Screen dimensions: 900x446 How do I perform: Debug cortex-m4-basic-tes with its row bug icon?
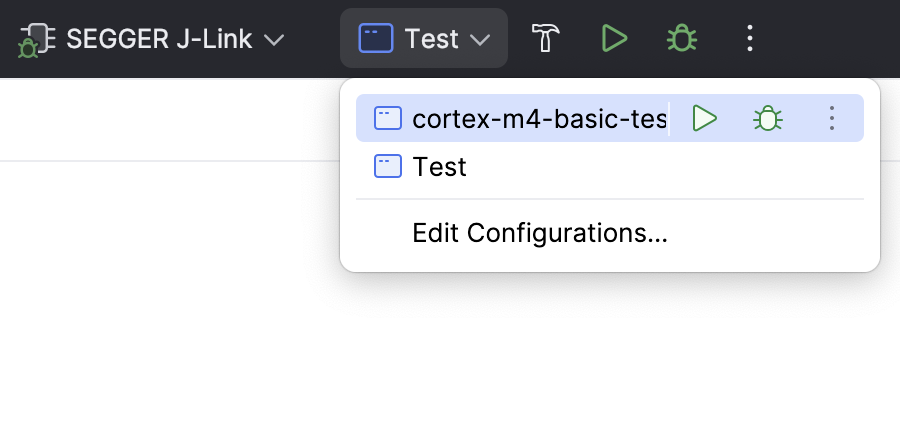768,118
